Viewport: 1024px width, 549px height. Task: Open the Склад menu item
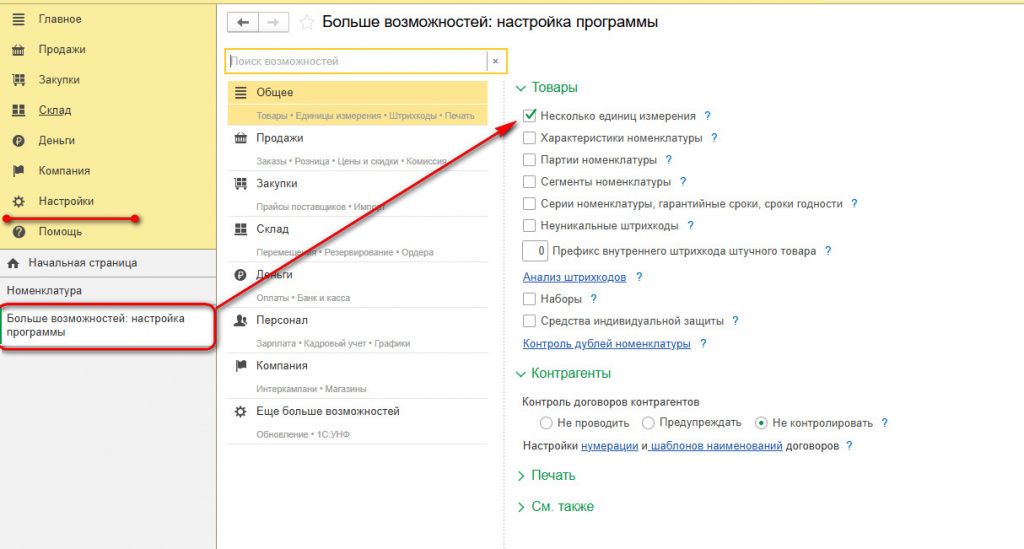coord(55,110)
